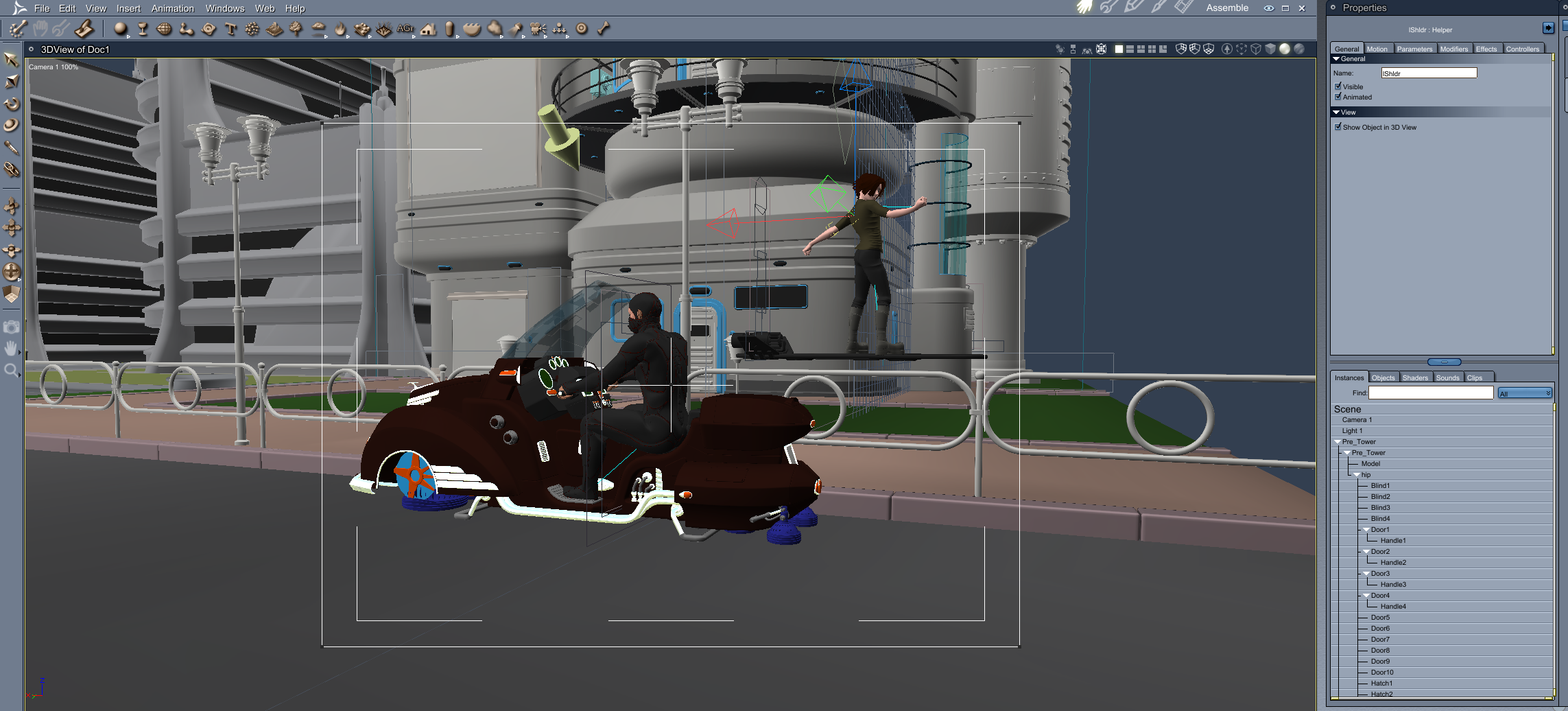Collapse the General section in Properties
Viewport: 1568px width, 711px height.
tap(1336, 59)
